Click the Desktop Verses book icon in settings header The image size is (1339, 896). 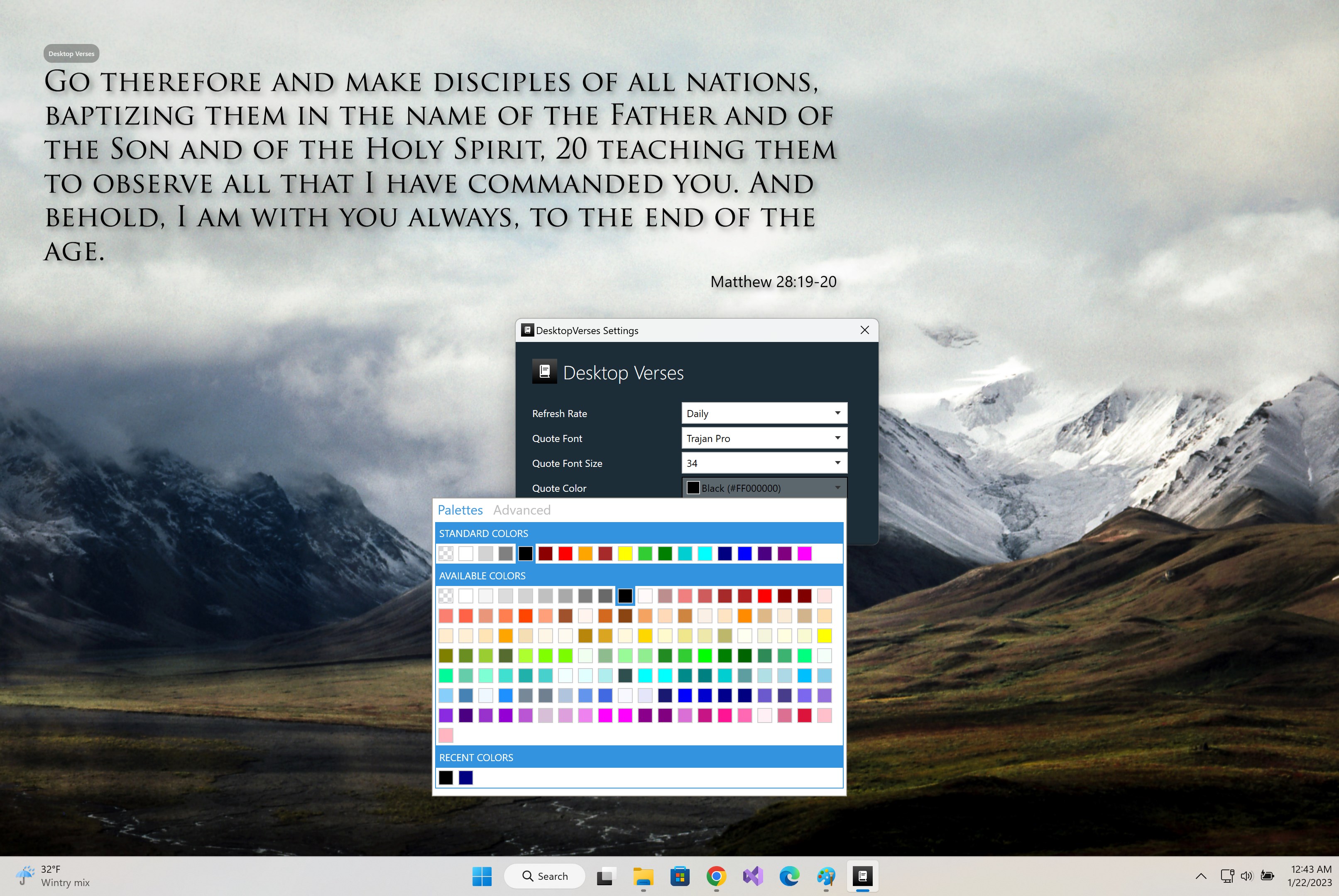click(544, 371)
